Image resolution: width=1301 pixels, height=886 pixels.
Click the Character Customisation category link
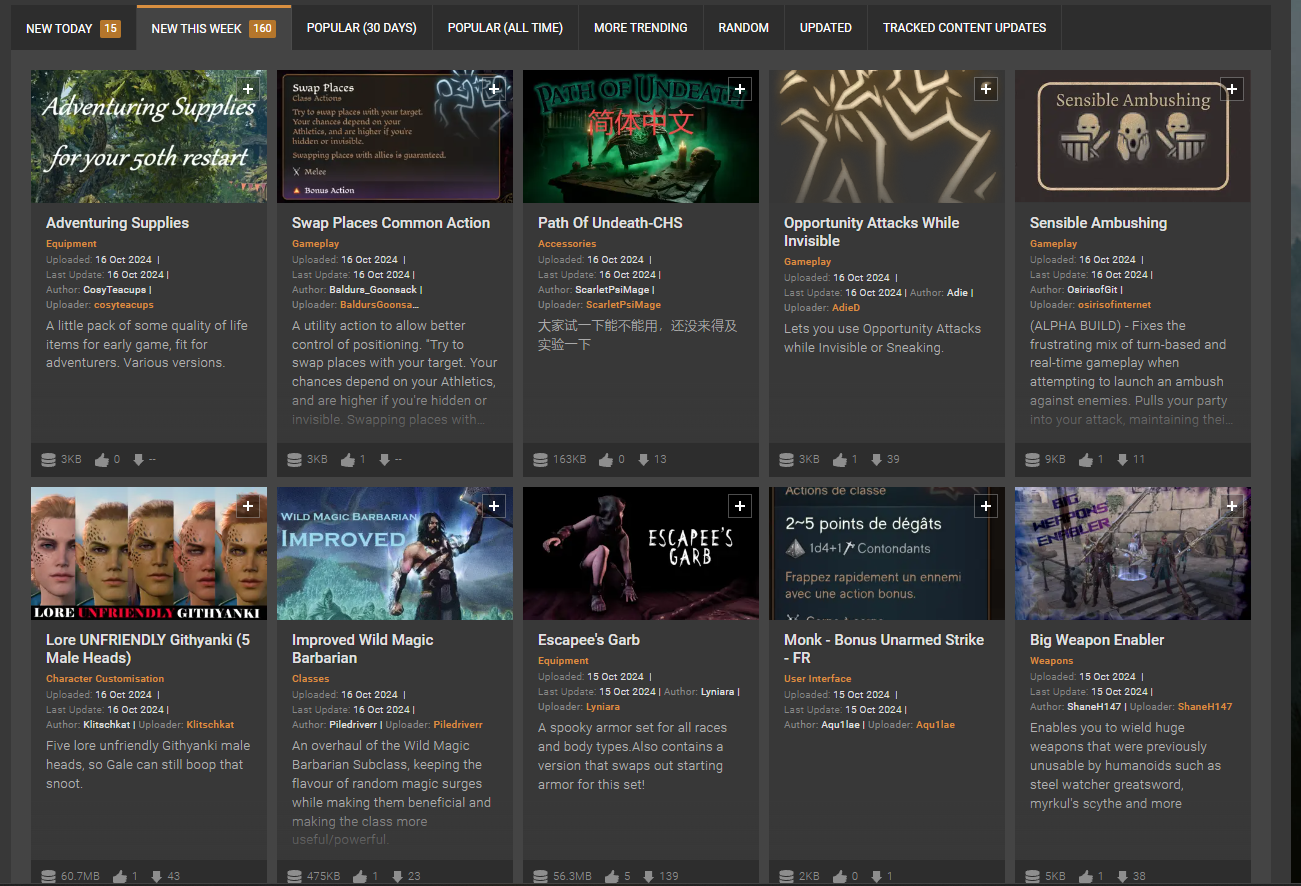105,679
